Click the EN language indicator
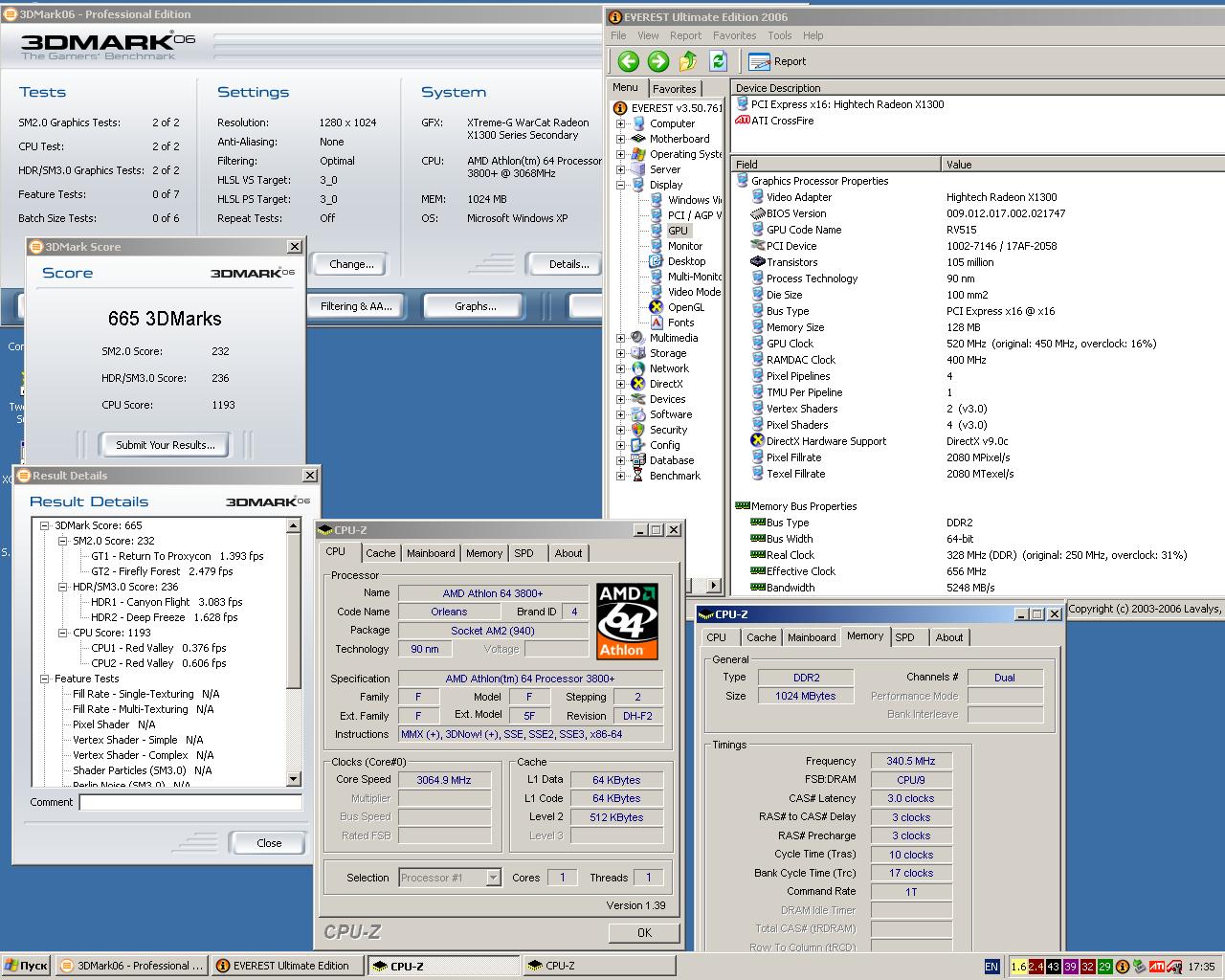The width and height of the screenshot is (1225, 980). click(991, 967)
